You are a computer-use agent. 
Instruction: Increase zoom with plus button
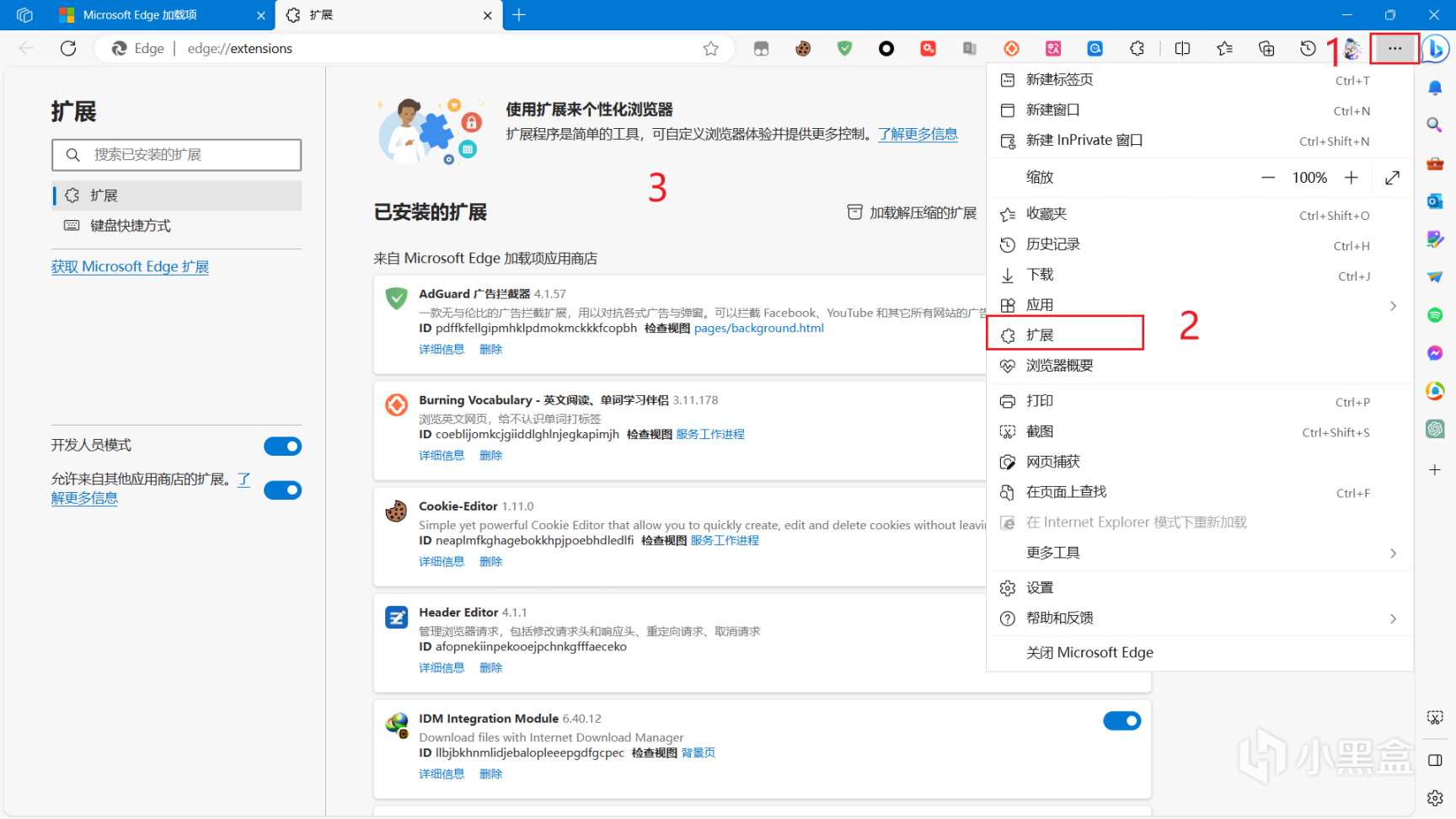coord(1351,178)
